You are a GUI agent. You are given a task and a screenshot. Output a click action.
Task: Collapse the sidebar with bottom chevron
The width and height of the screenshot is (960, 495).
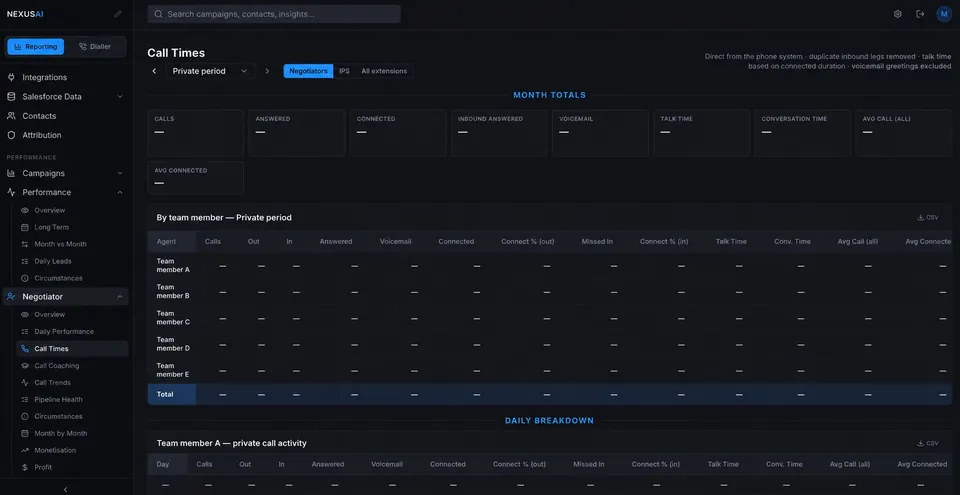click(x=66, y=489)
